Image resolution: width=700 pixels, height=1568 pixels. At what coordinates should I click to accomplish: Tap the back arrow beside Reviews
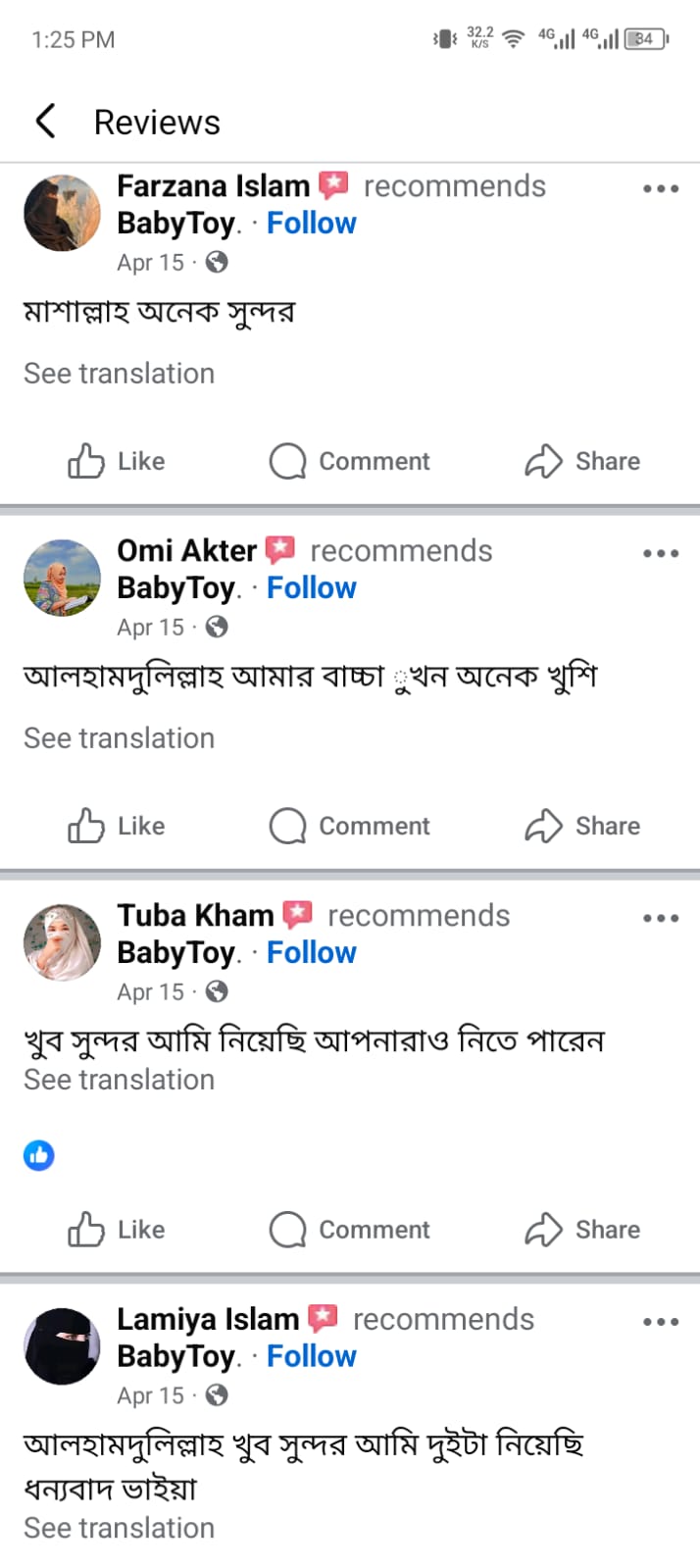[45, 122]
